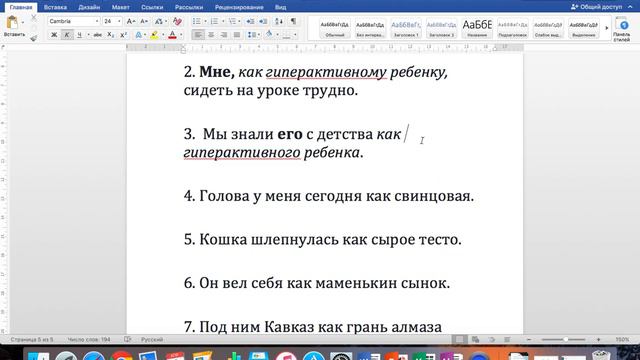
Task: Open the Вставка ribbon tab
Action: (55, 7)
